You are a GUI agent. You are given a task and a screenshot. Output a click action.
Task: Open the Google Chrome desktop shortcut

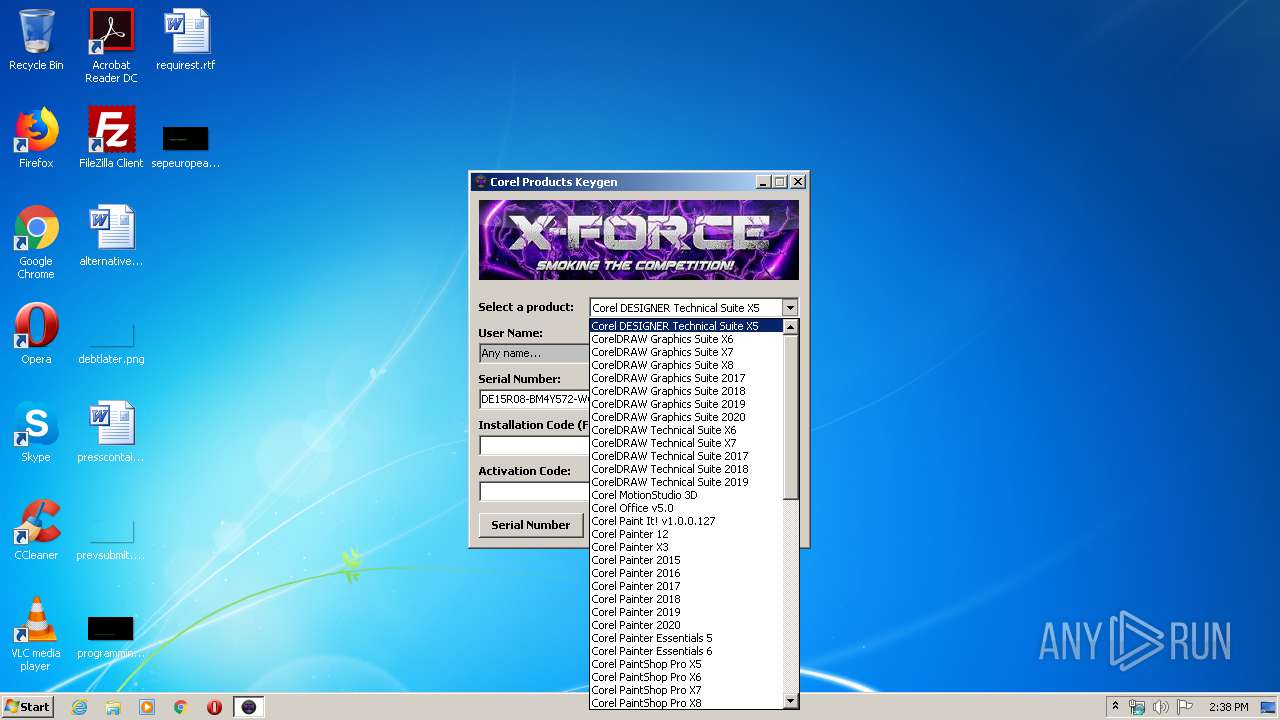point(36,242)
